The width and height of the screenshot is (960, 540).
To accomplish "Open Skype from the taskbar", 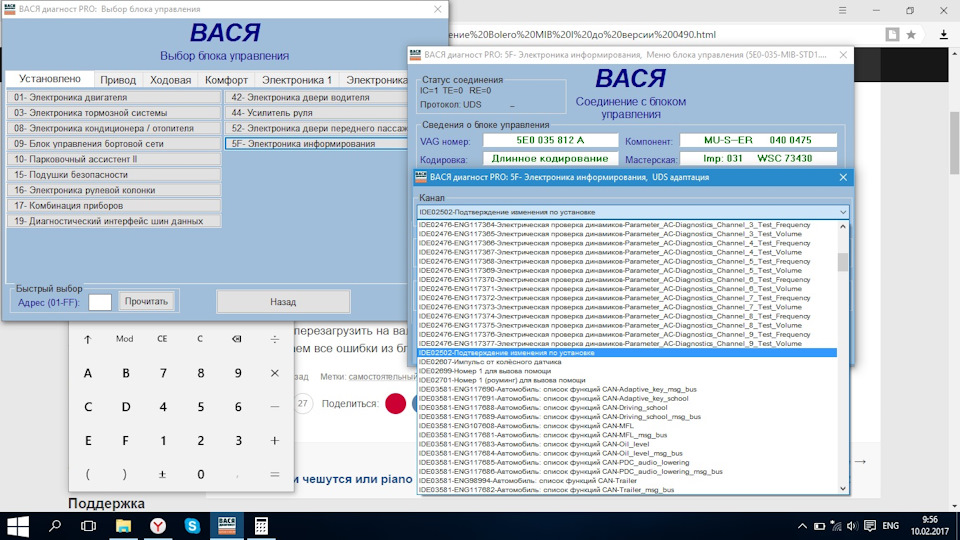I will click(192, 526).
